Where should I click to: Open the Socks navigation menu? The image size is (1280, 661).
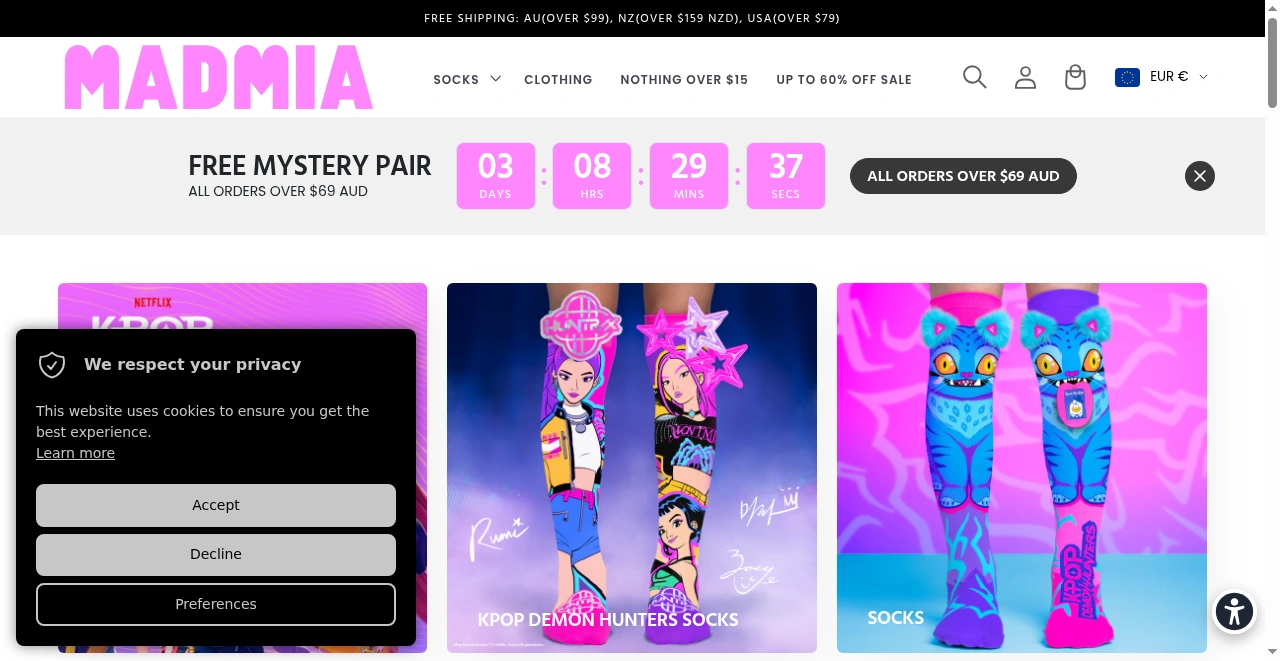pos(456,79)
